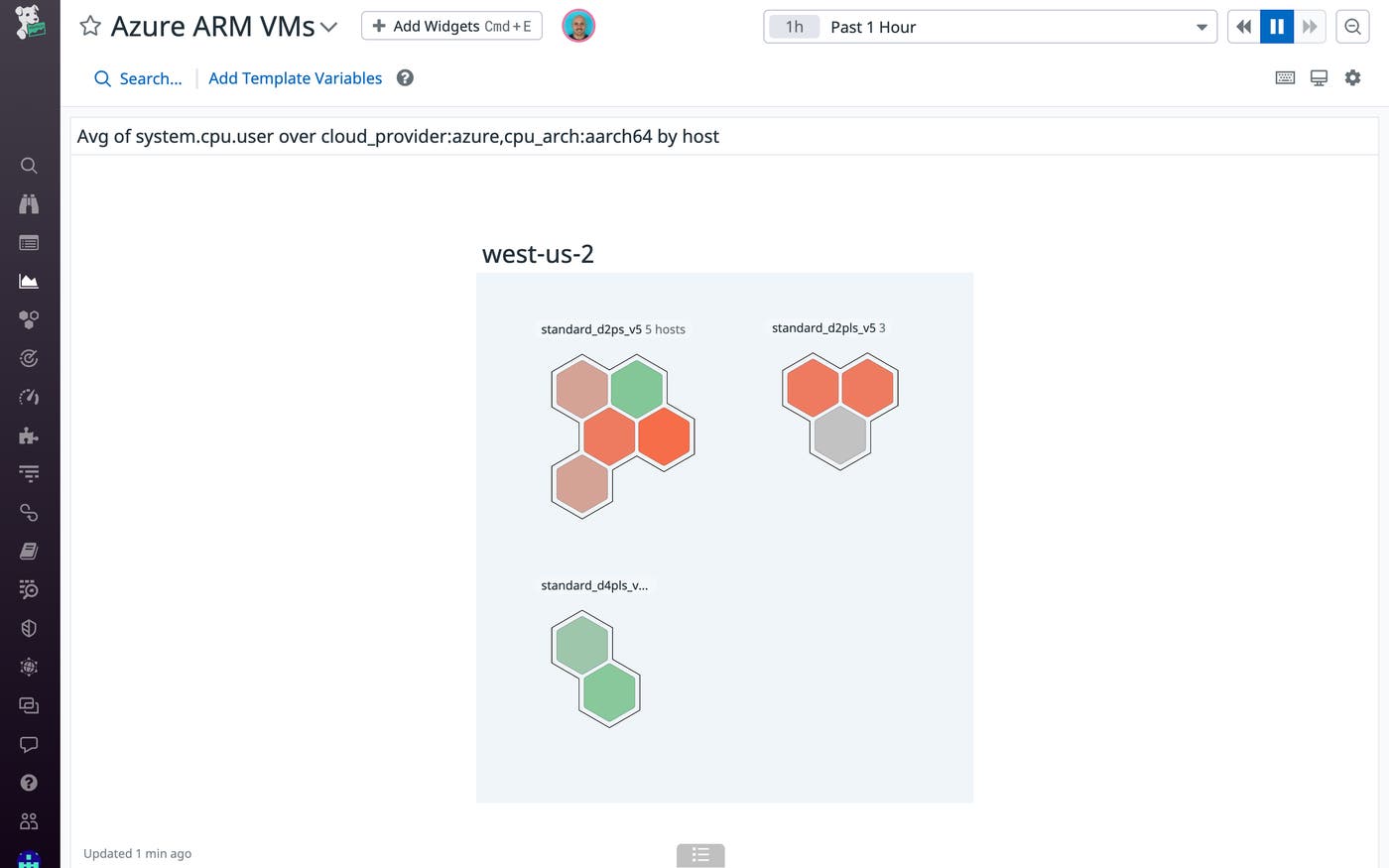Viewport: 1389px width, 868px height.
Task: Select the Dashboards graph icon in sidebar
Action: (x=29, y=281)
